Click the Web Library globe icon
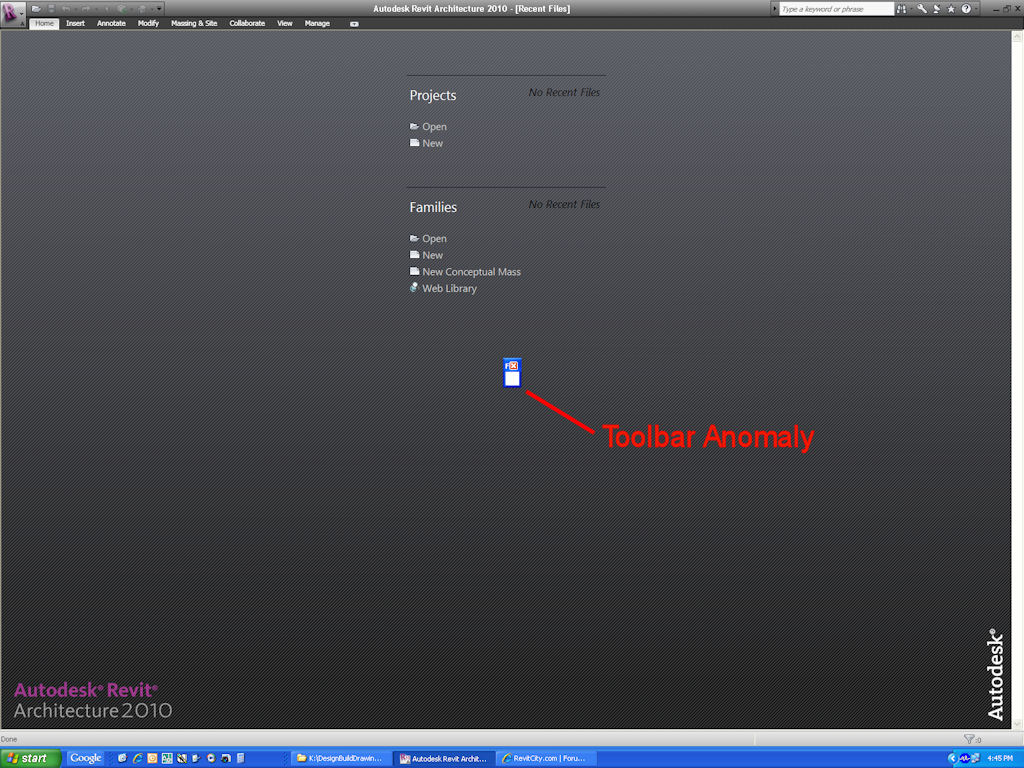Viewport: 1024px width, 768px height. coord(414,287)
